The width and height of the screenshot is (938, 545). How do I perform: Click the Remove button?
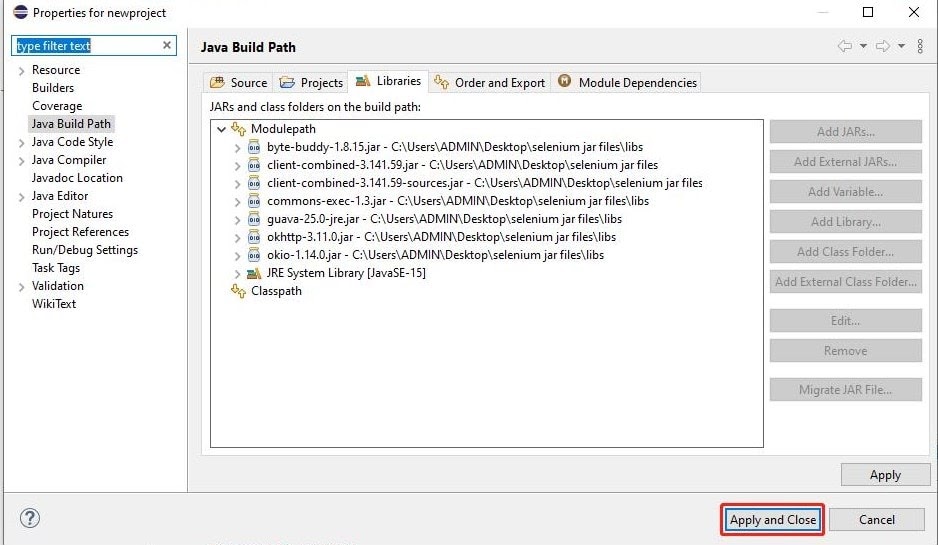[x=845, y=351]
